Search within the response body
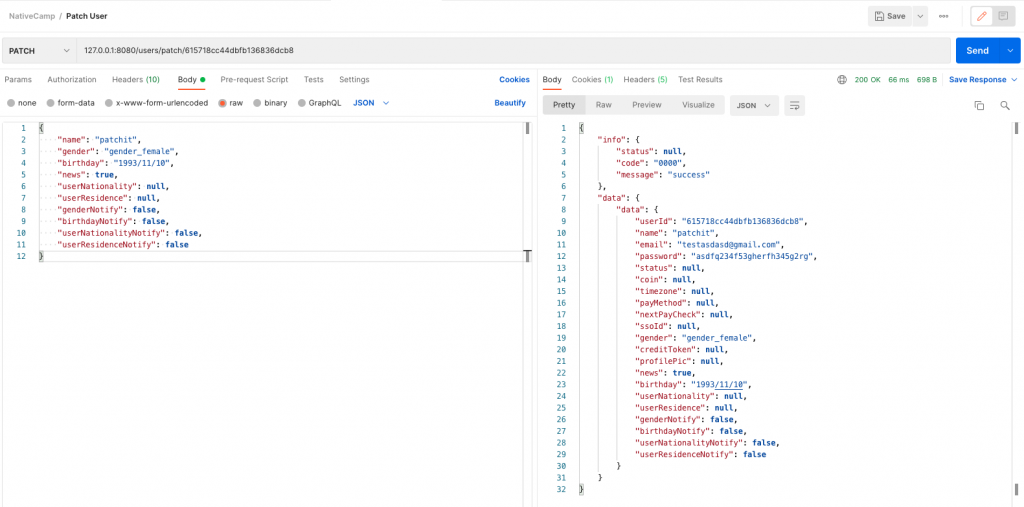1024x507 pixels. point(1005,105)
